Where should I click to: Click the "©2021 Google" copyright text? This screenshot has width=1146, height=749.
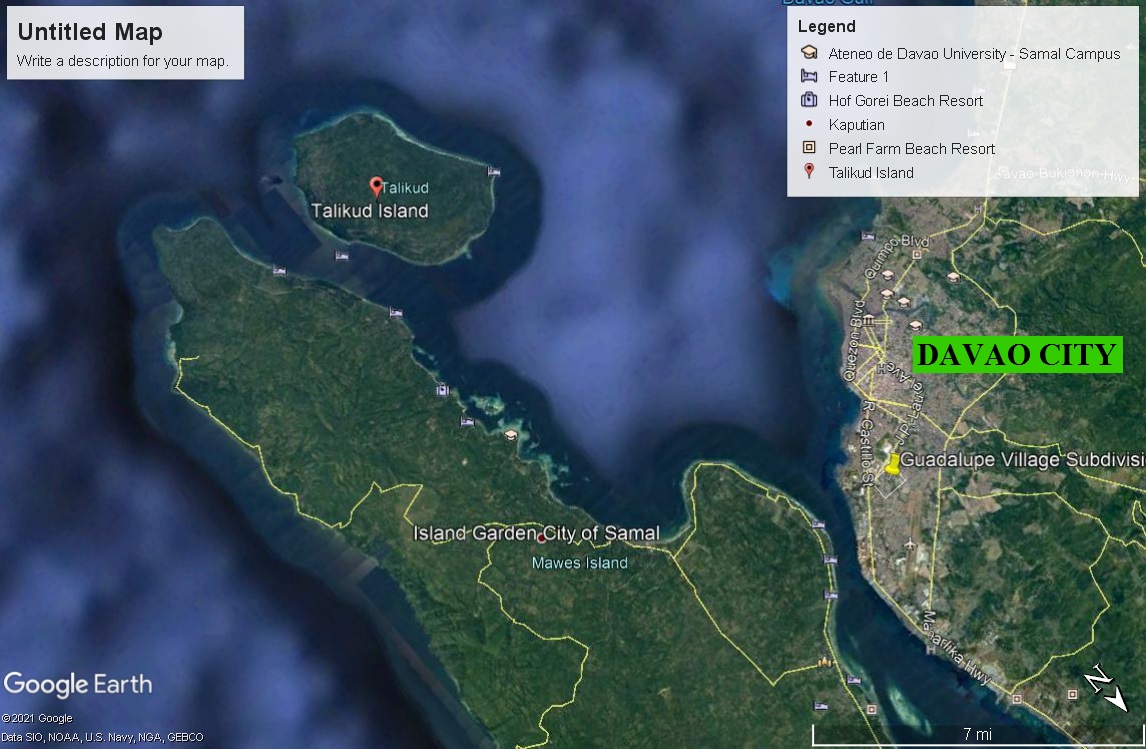pos(37,718)
